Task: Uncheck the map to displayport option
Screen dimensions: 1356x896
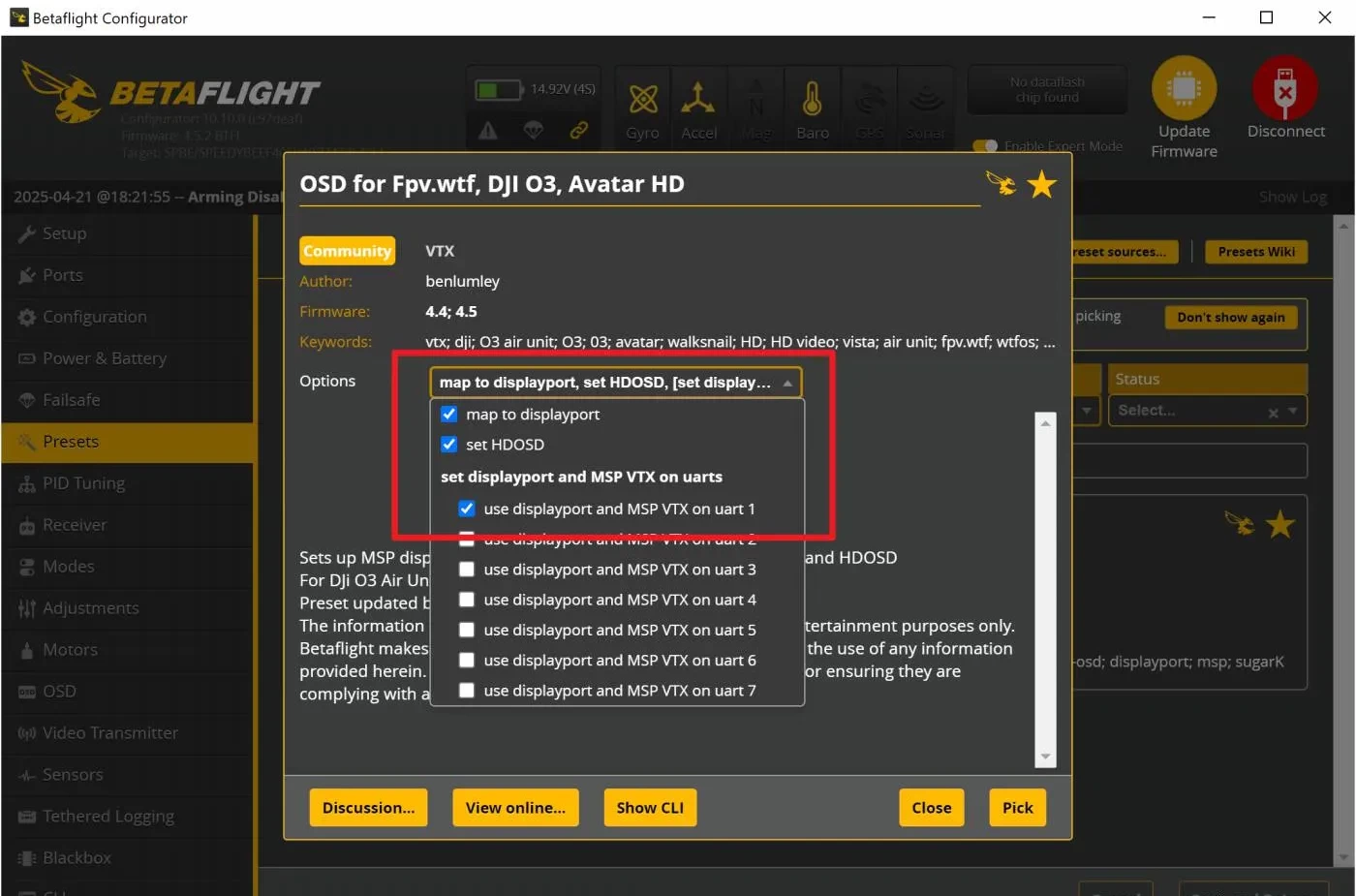Action: (x=448, y=415)
